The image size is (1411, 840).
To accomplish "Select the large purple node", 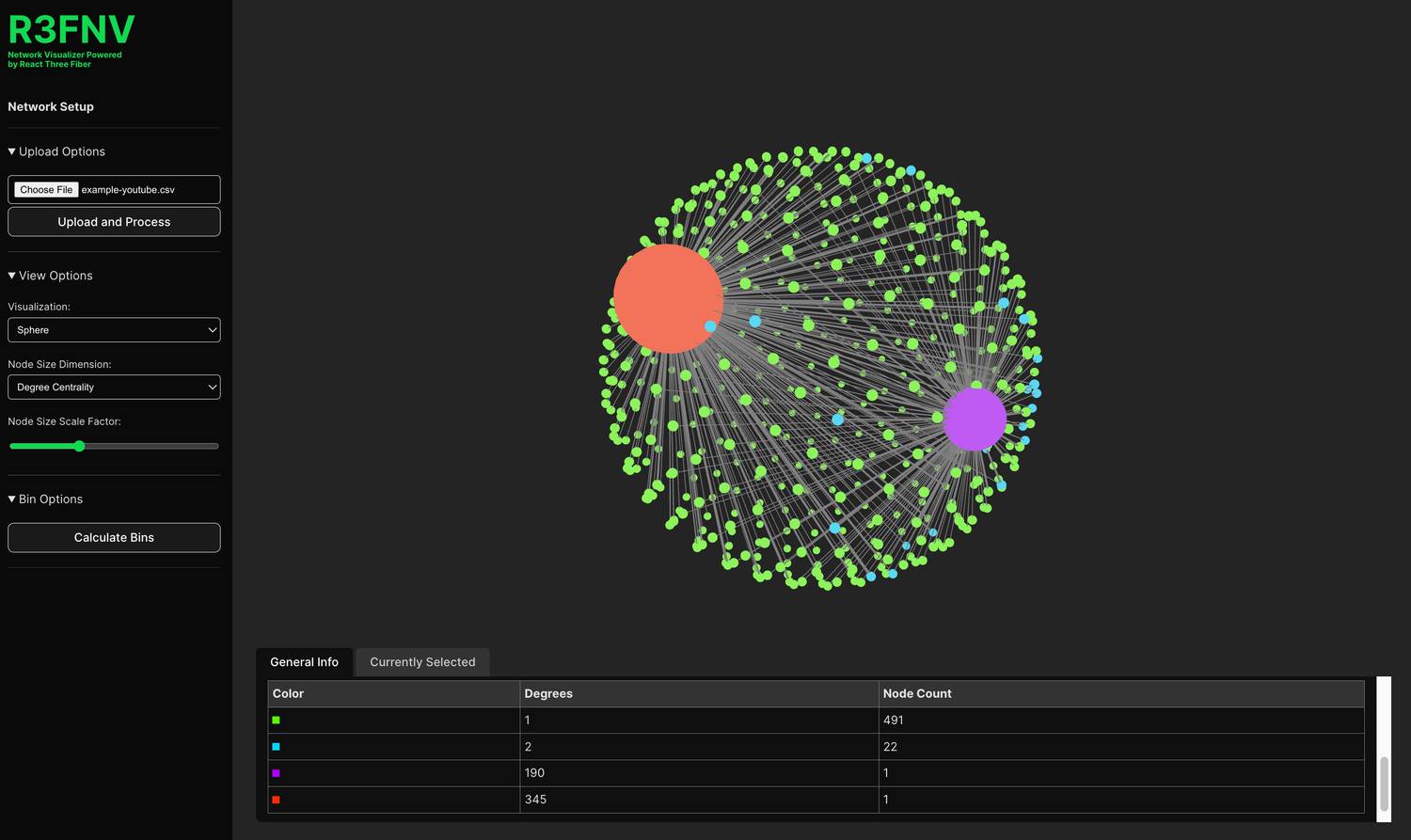I will coord(974,420).
